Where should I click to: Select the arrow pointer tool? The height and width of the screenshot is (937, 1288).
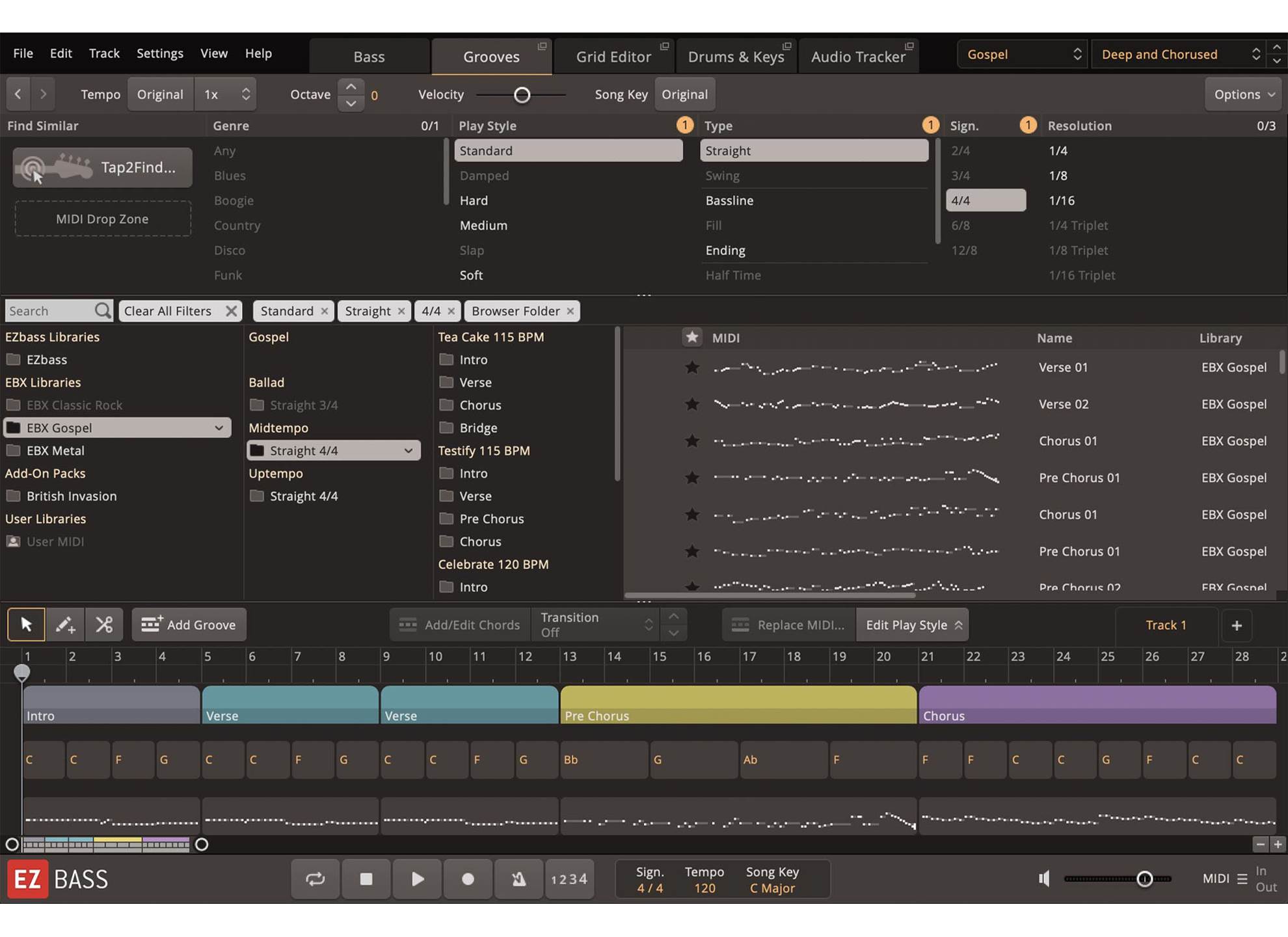tap(26, 625)
